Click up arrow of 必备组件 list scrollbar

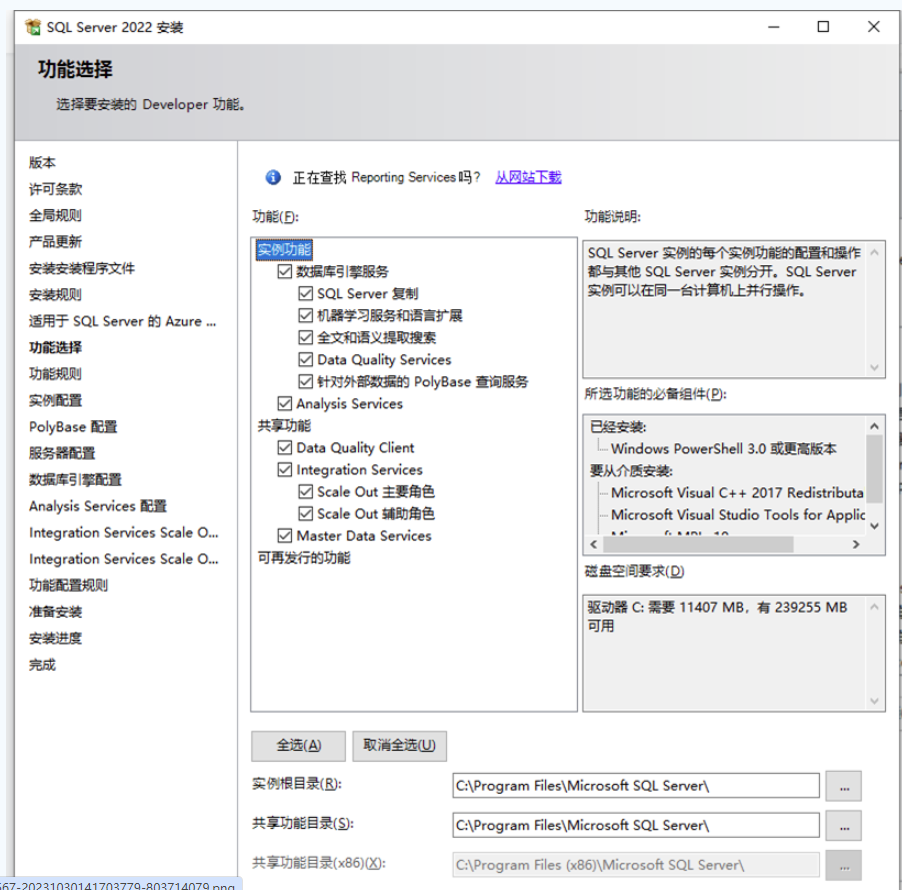tap(874, 426)
